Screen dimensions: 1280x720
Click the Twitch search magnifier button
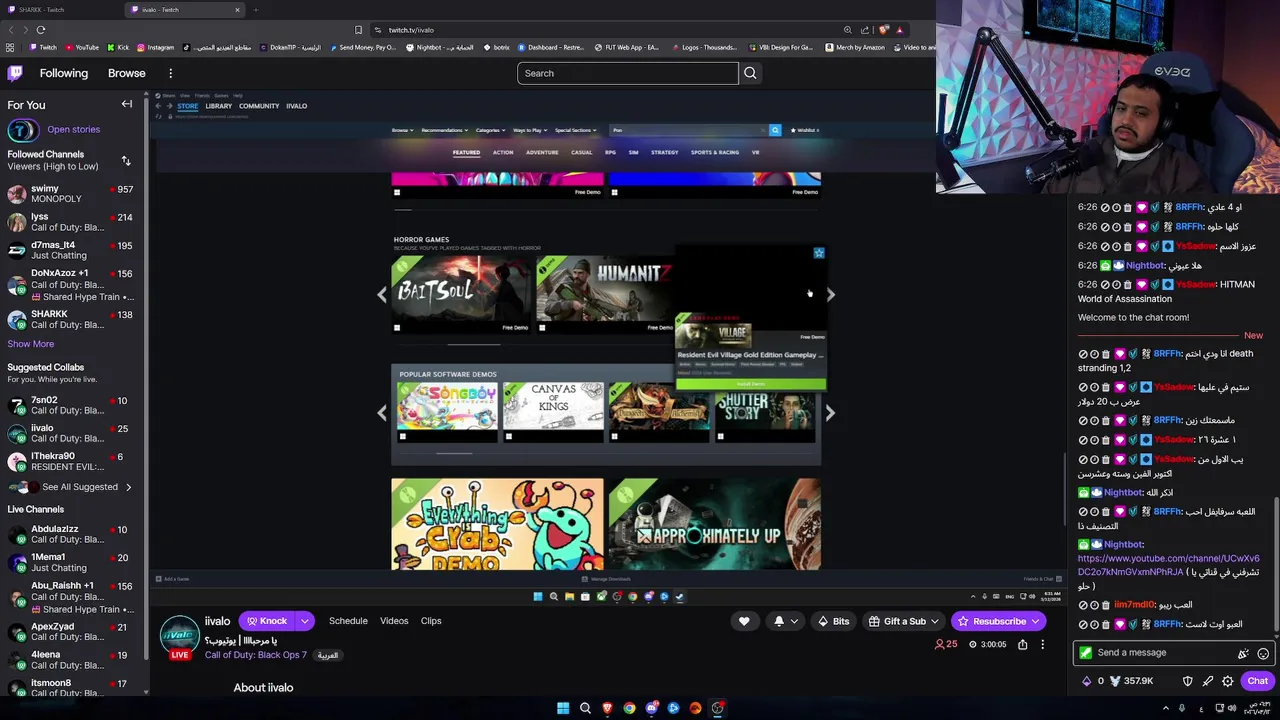750,73
